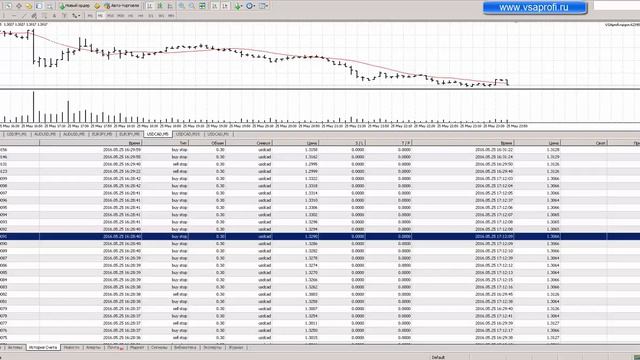The image size is (640, 360).
Task: Open the Маркет terminal tab
Action: point(137,347)
